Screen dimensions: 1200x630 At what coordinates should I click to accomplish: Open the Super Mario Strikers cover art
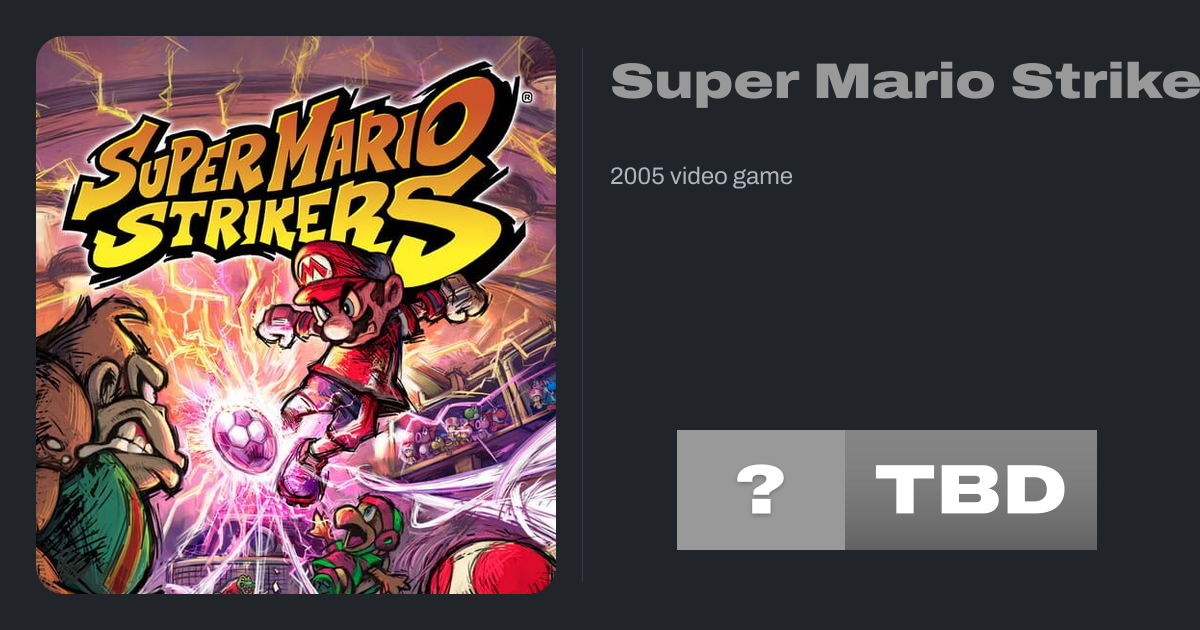296,315
